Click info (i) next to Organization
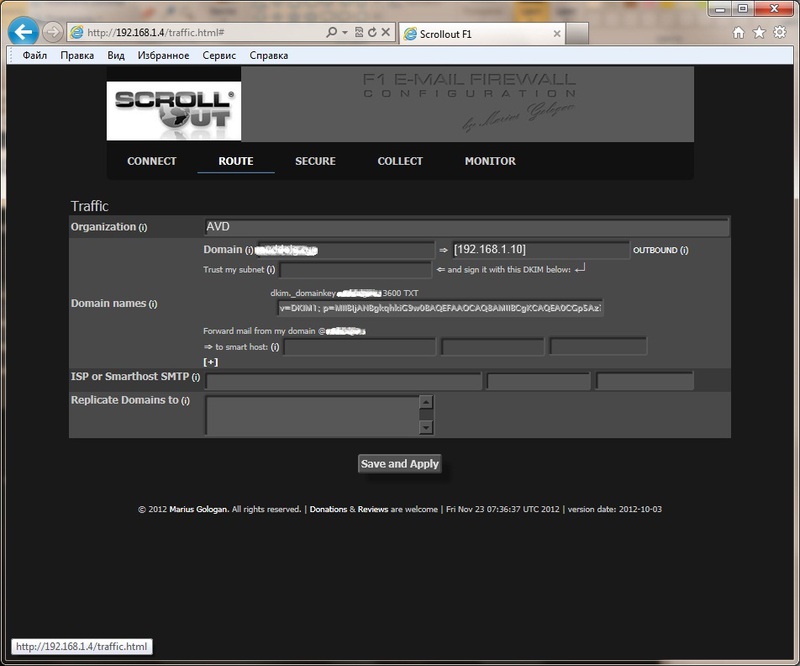Viewport: 800px width, 666px height. pos(143,228)
